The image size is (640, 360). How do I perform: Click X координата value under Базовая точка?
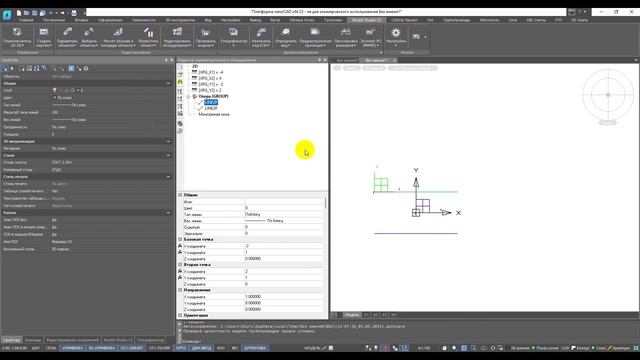point(284,246)
